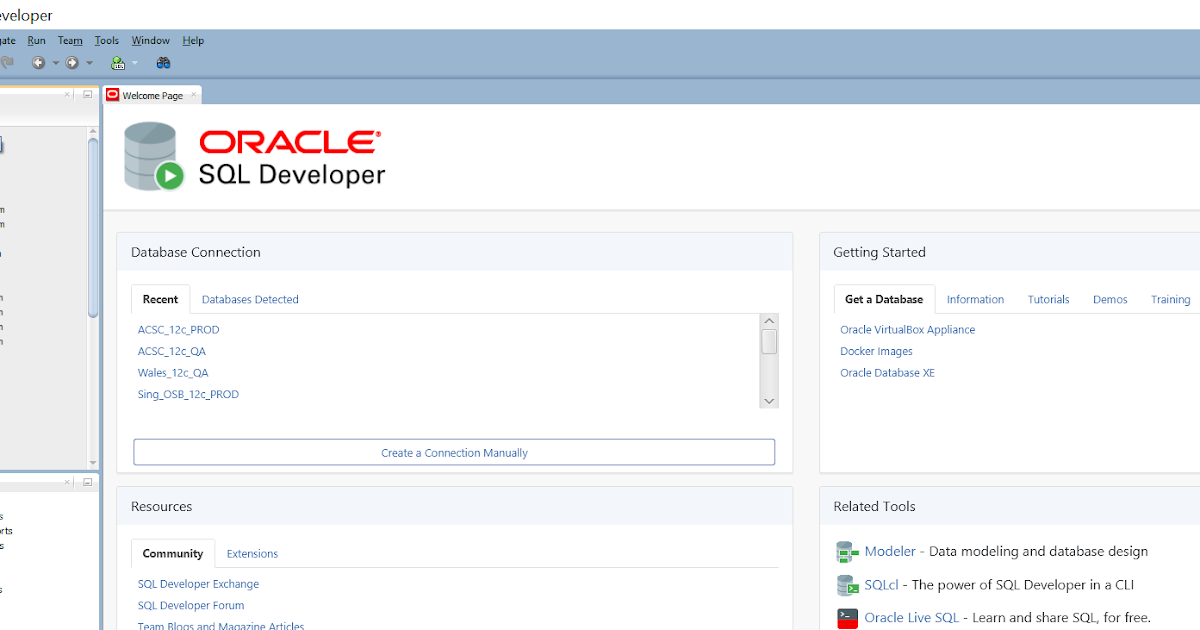Open ACSC_12c_QA recent connection
1200x630 pixels.
(172, 351)
